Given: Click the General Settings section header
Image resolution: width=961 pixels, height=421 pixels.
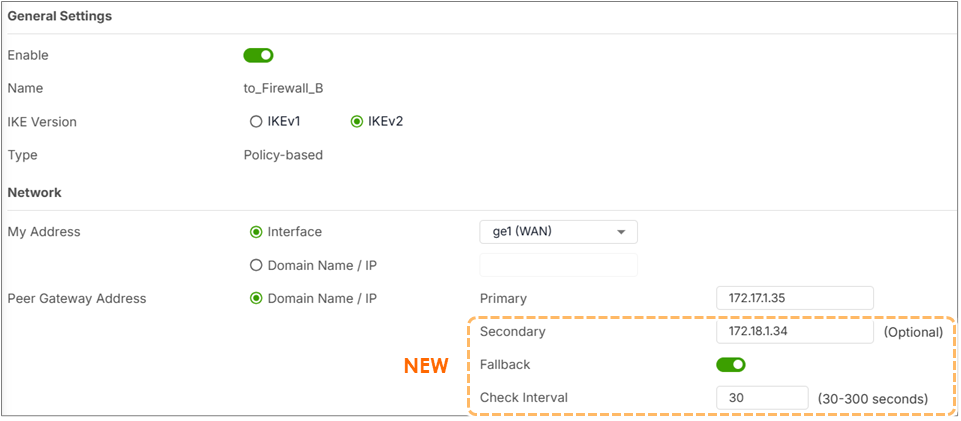Looking at the screenshot, I should pyautogui.click(x=59, y=17).
